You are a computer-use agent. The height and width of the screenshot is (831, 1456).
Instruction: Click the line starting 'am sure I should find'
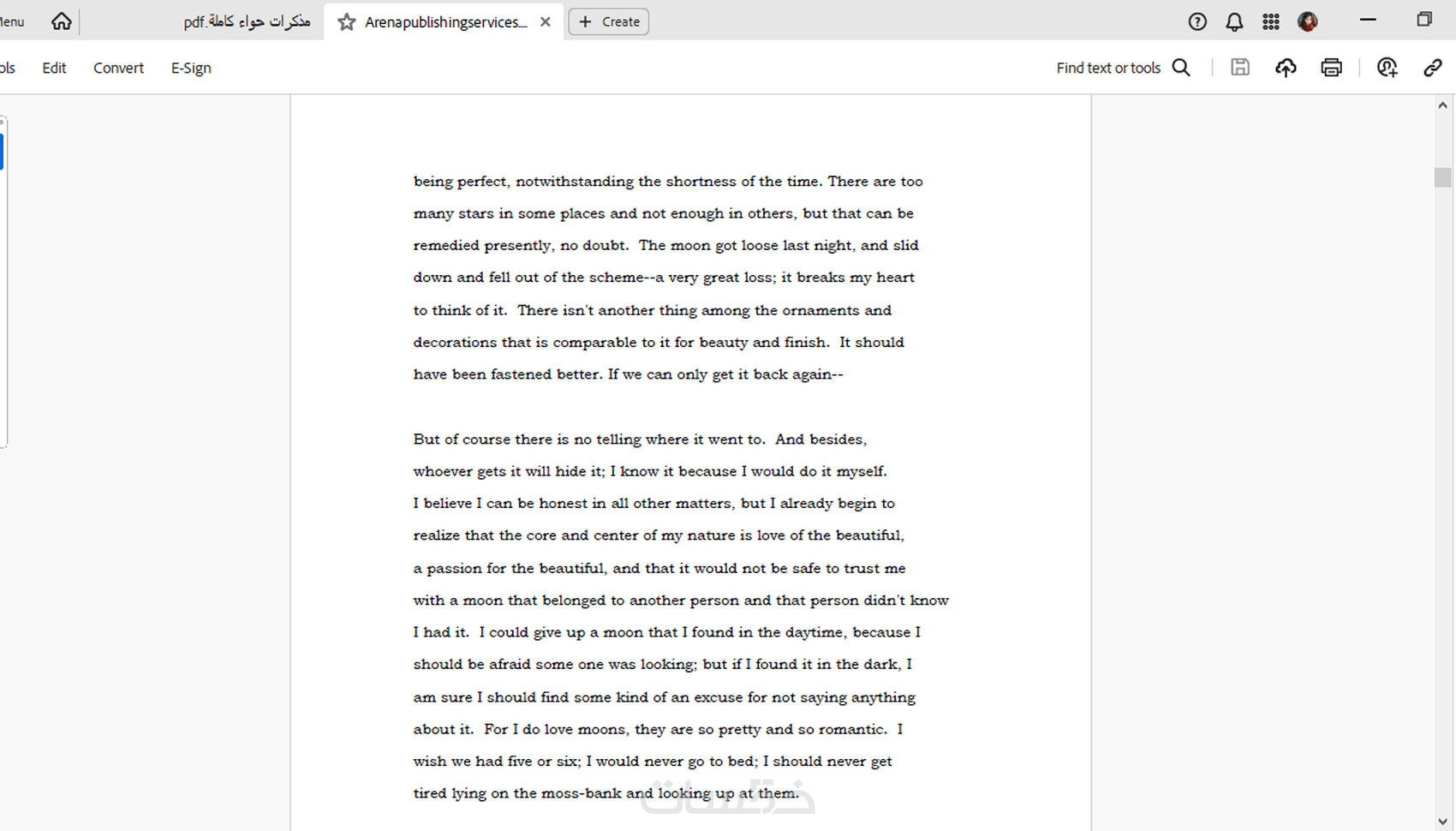click(x=665, y=697)
